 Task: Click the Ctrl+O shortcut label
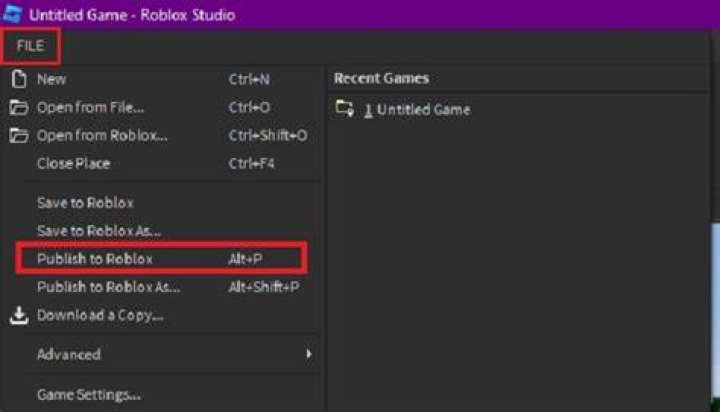pos(249,107)
